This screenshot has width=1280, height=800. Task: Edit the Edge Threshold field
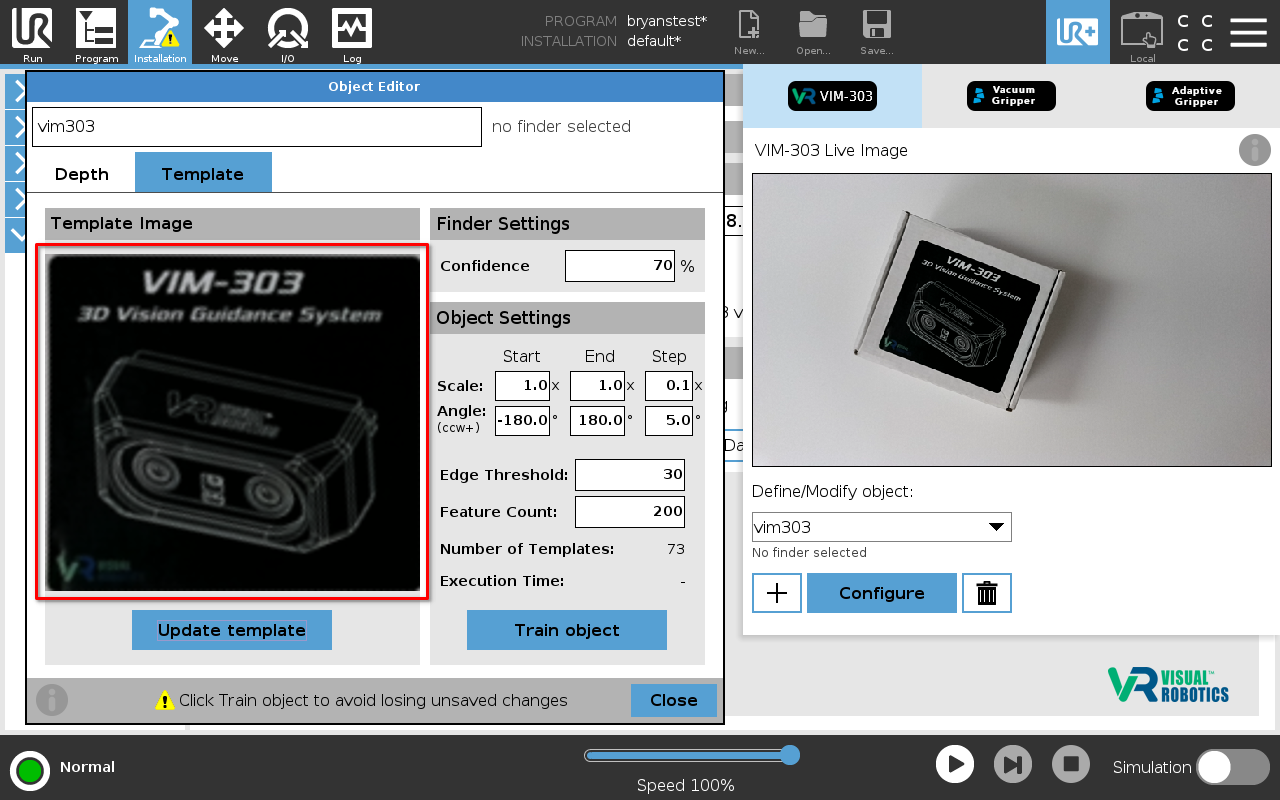tap(630, 475)
